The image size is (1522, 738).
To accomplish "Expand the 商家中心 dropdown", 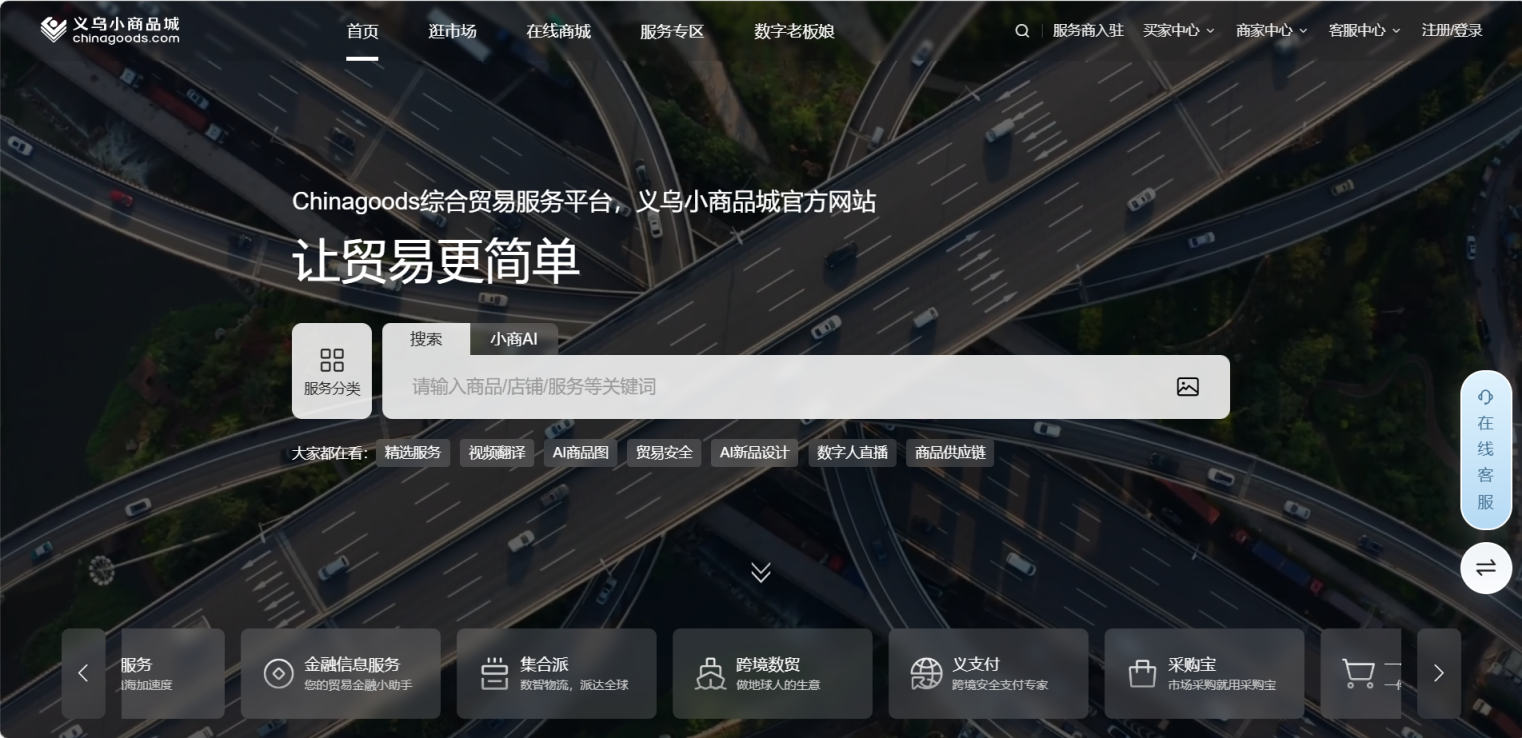I will tap(1270, 30).
